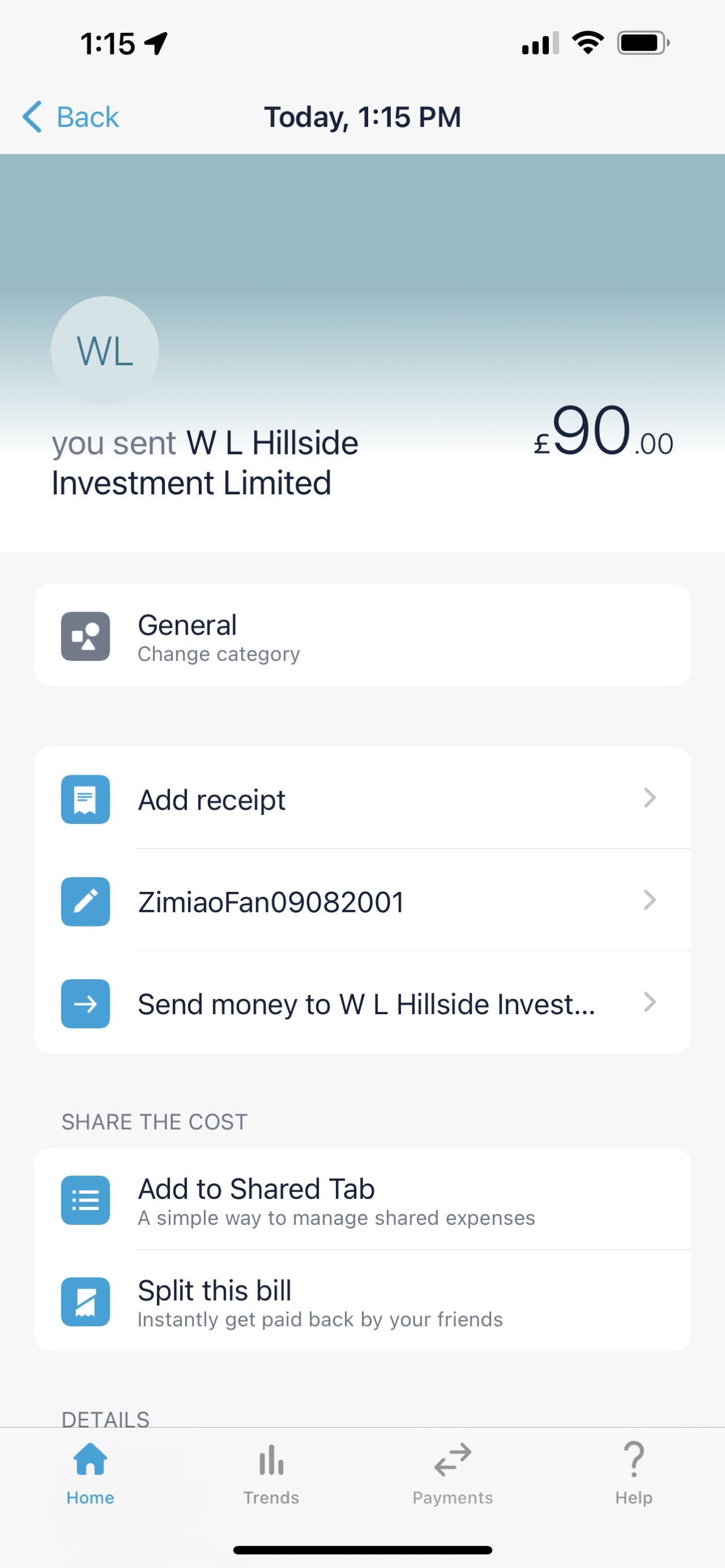Tap the blue arrow send money icon
The image size is (725, 1568).
(85, 1004)
